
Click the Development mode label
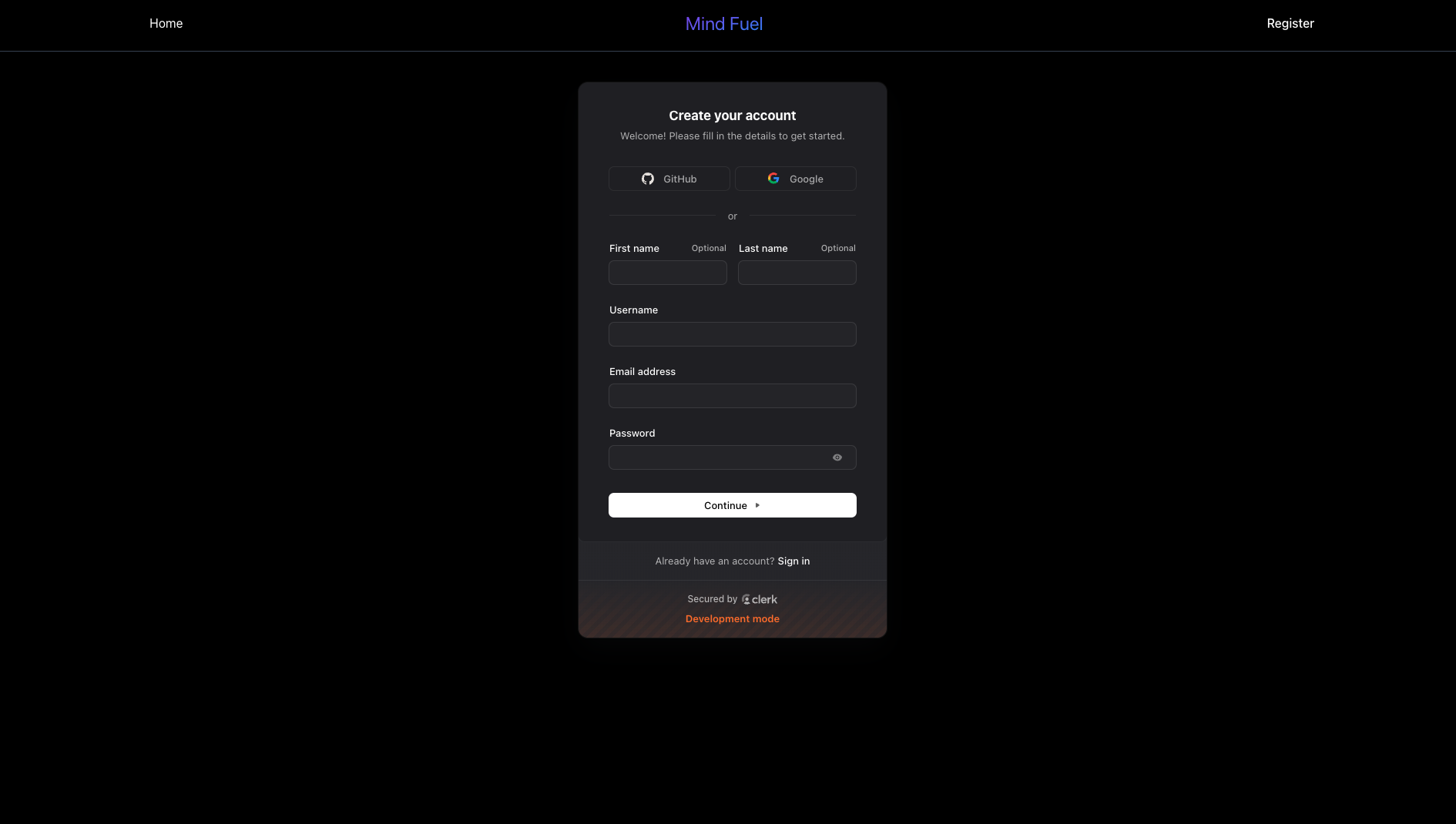click(x=733, y=618)
